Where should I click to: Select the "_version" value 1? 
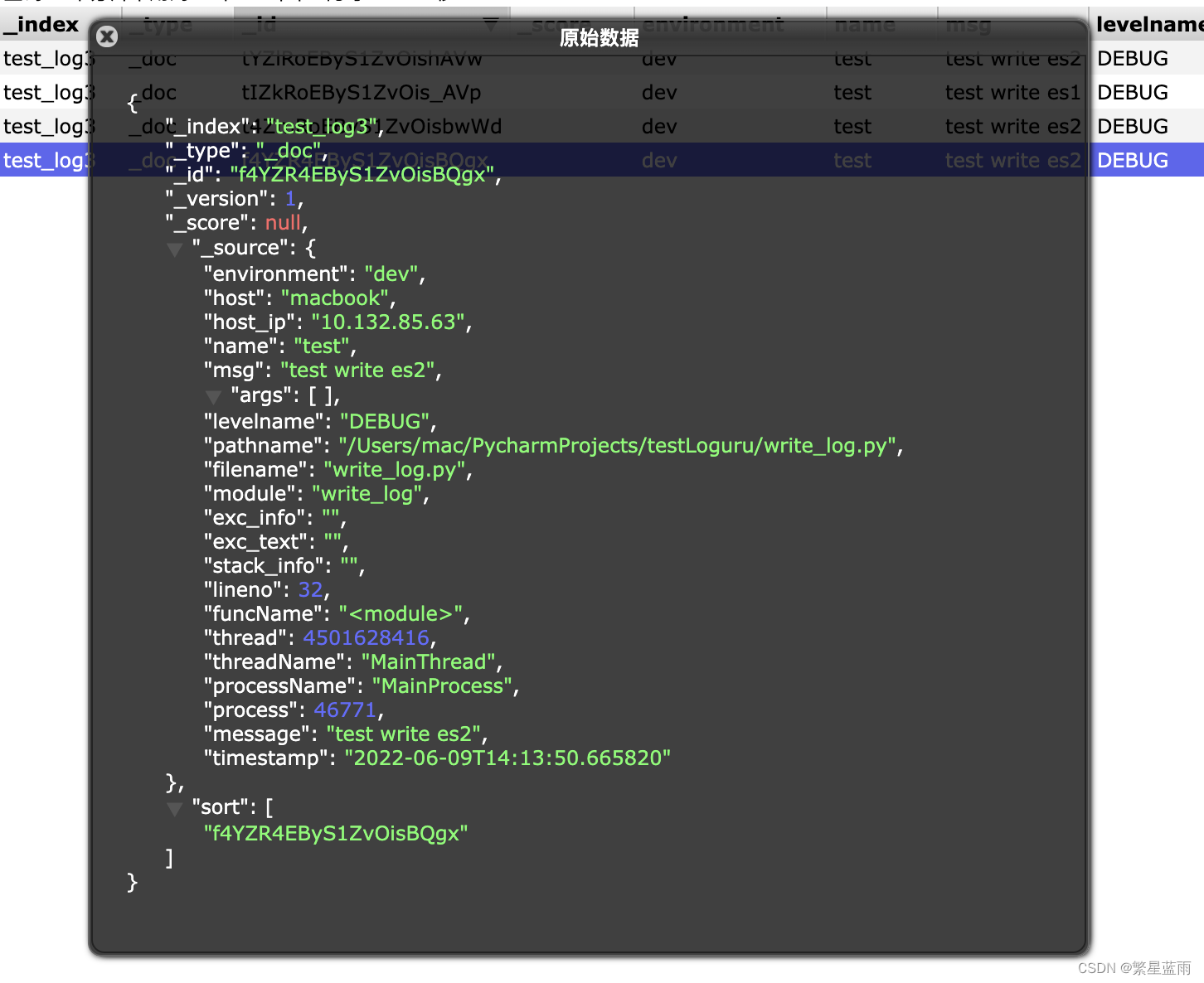pyautogui.click(x=290, y=199)
